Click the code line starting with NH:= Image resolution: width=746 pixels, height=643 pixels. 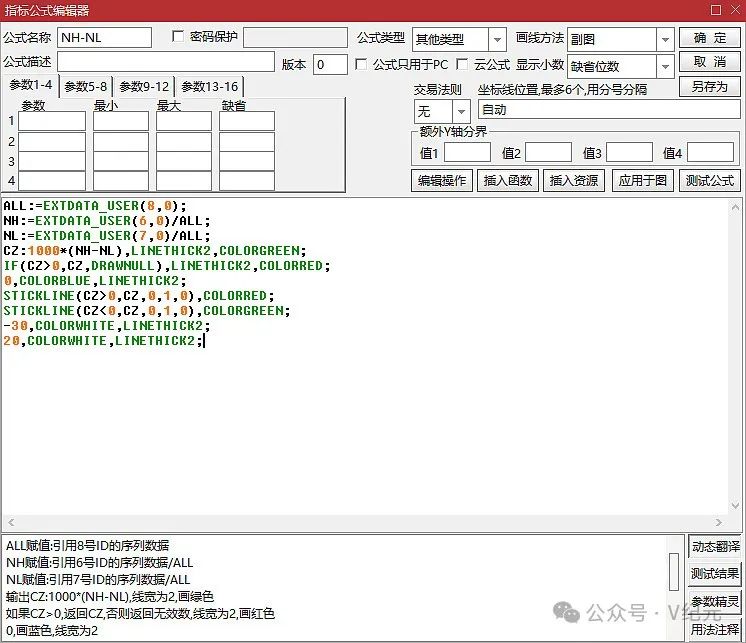pos(107,221)
